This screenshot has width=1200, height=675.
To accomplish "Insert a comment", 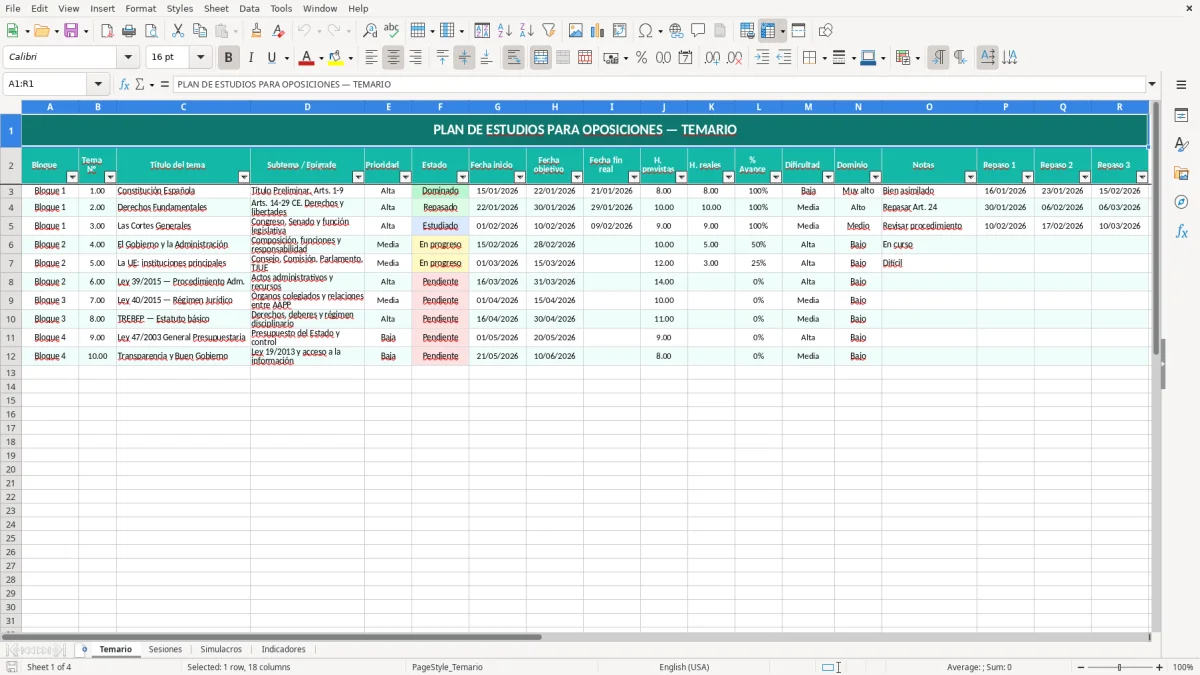I will coord(698,31).
